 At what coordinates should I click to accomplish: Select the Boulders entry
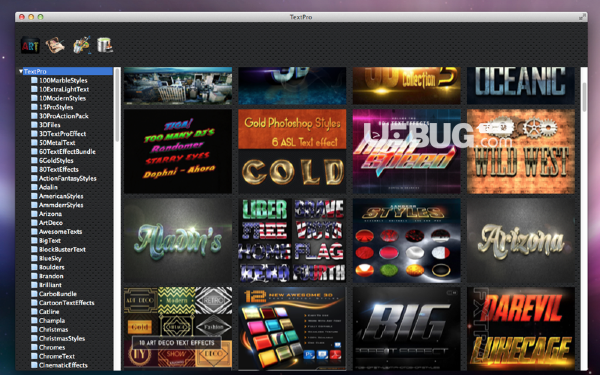[x=52, y=267]
